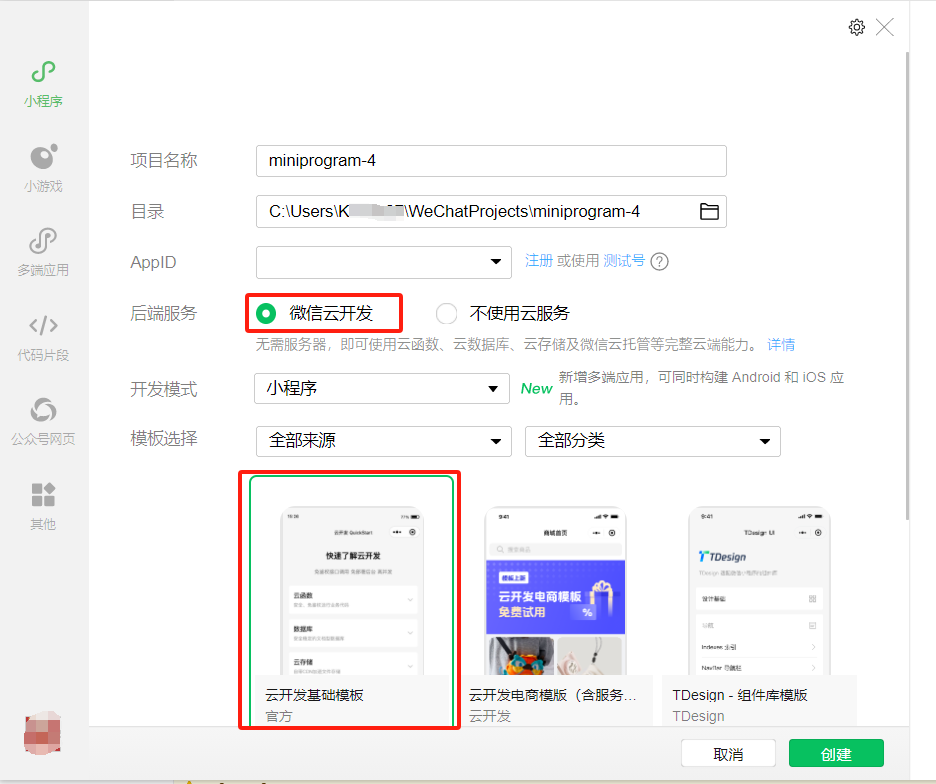Open 代码片段 code snippet section
This screenshot has height=784, width=936.
point(43,338)
